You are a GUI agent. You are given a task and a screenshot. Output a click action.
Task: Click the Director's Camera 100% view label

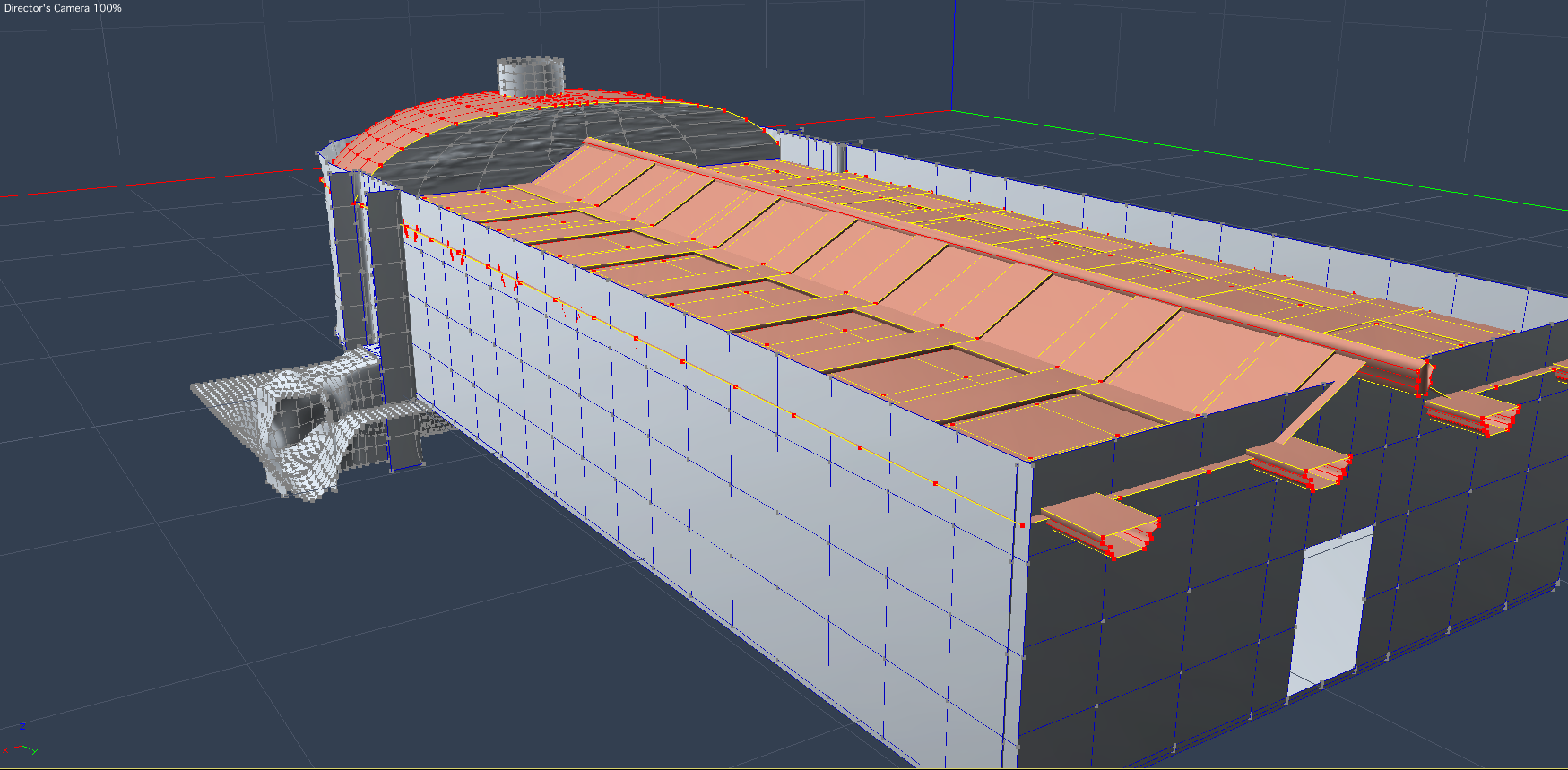pos(63,8)
